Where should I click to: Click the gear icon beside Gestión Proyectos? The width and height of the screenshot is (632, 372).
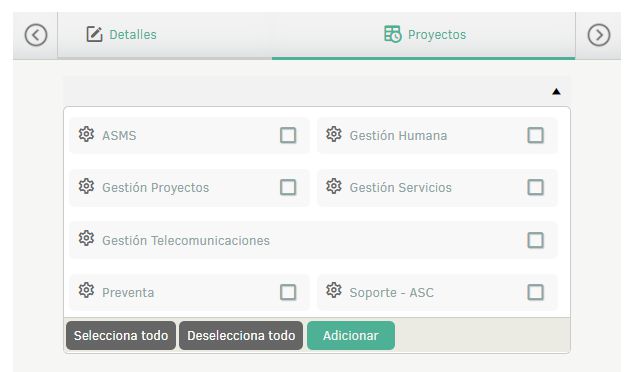(x=86, y=186)
